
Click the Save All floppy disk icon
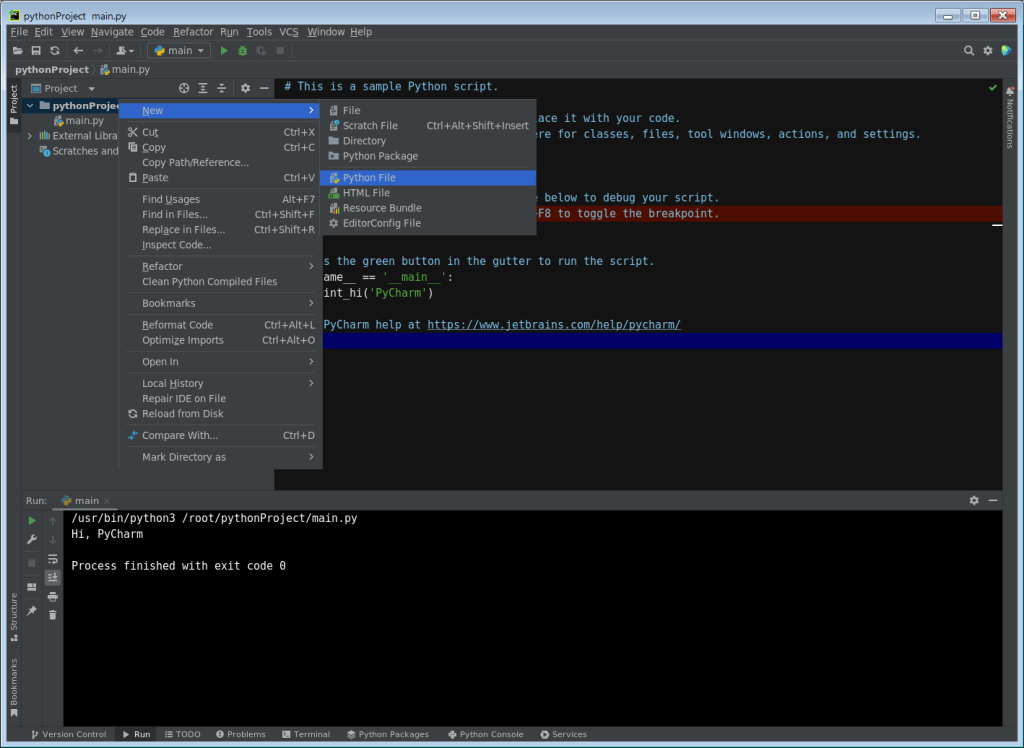click(36, 51)
